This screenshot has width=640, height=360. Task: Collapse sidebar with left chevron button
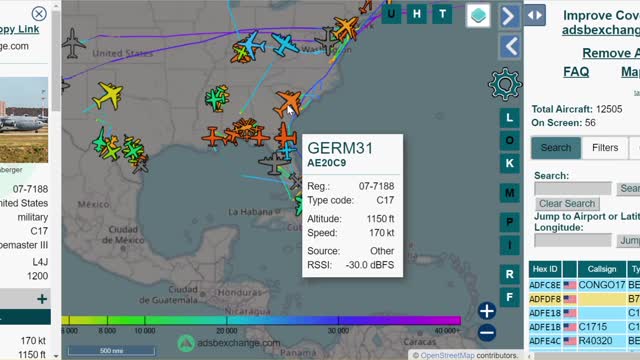click(510, 47)
